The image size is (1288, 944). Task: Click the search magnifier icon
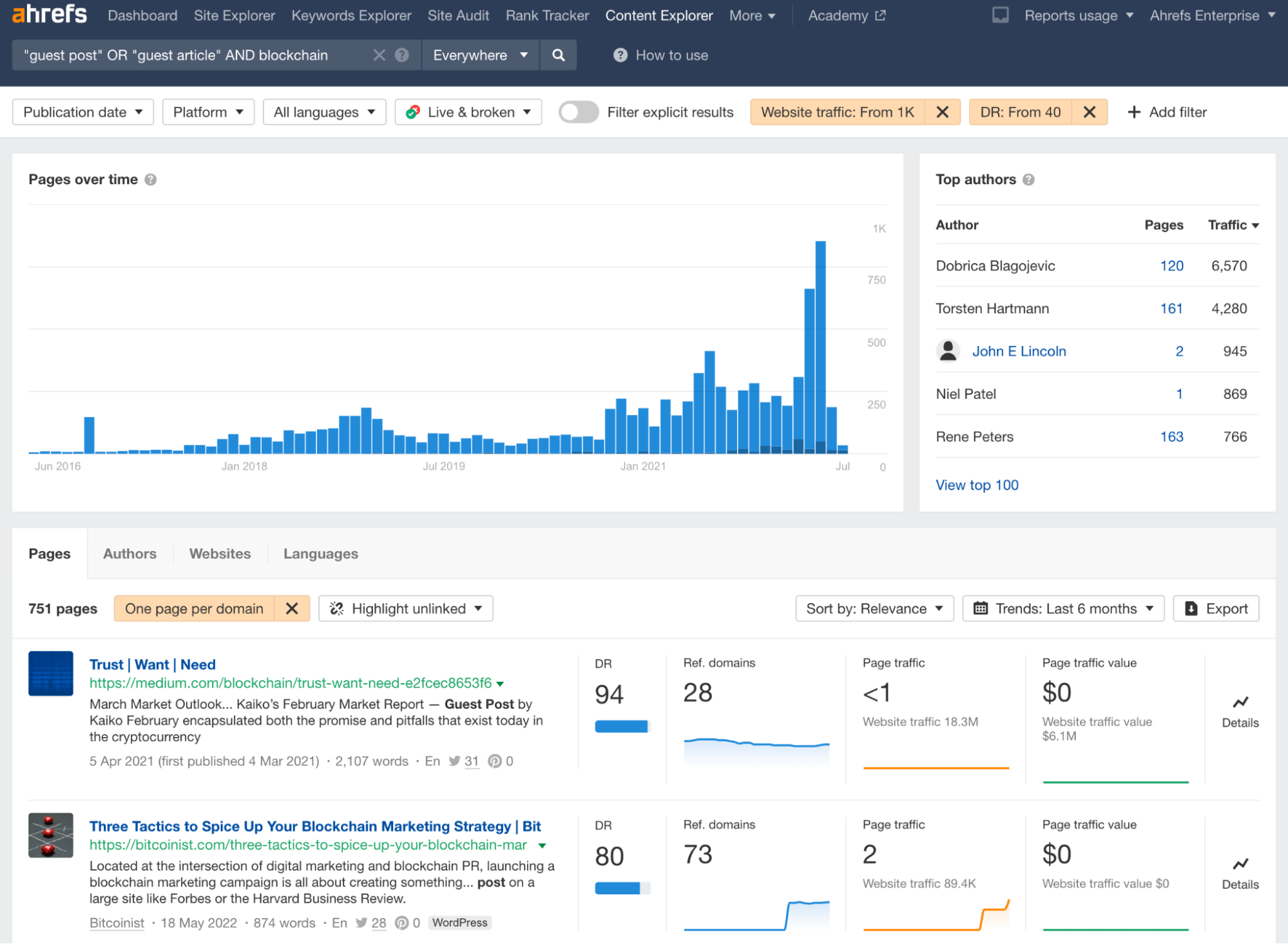pos(559,55)
